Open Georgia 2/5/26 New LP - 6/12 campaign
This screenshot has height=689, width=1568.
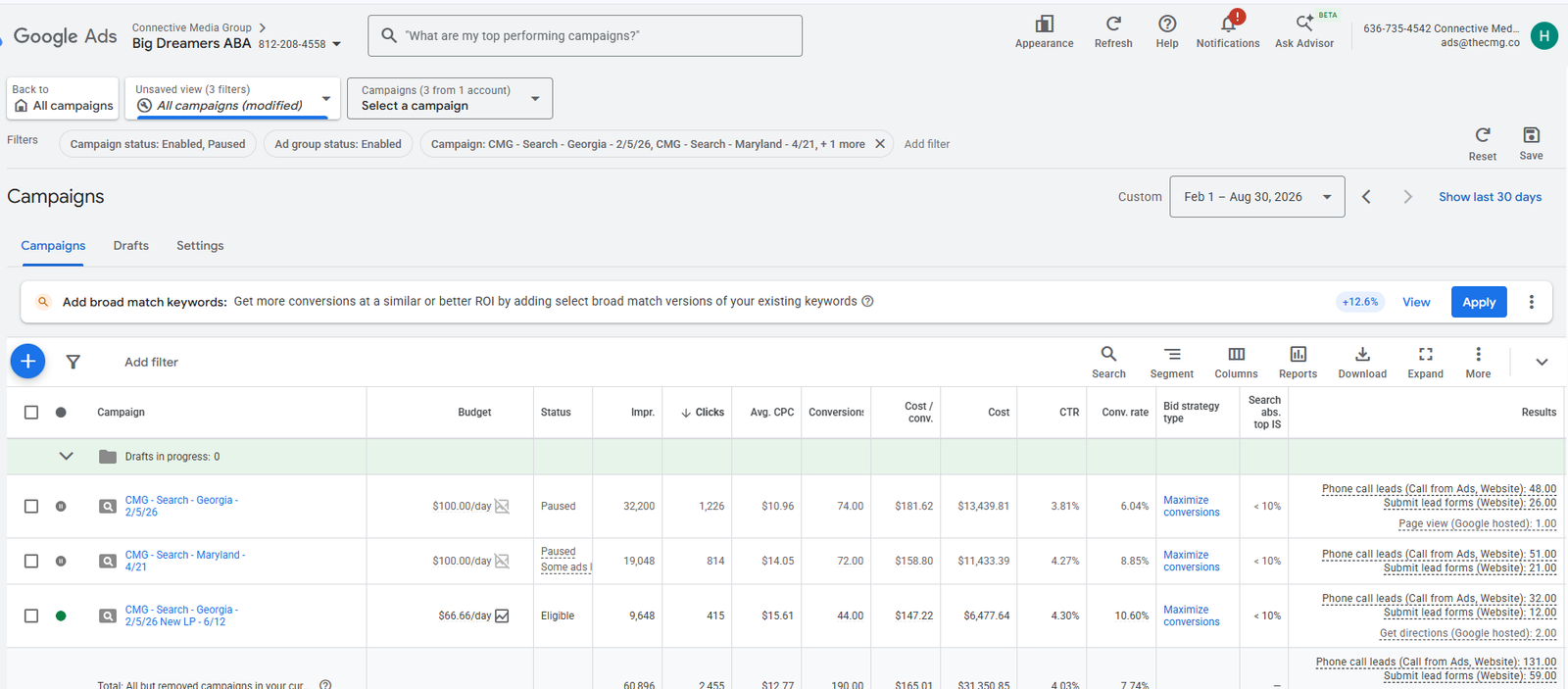pos(181,615)
